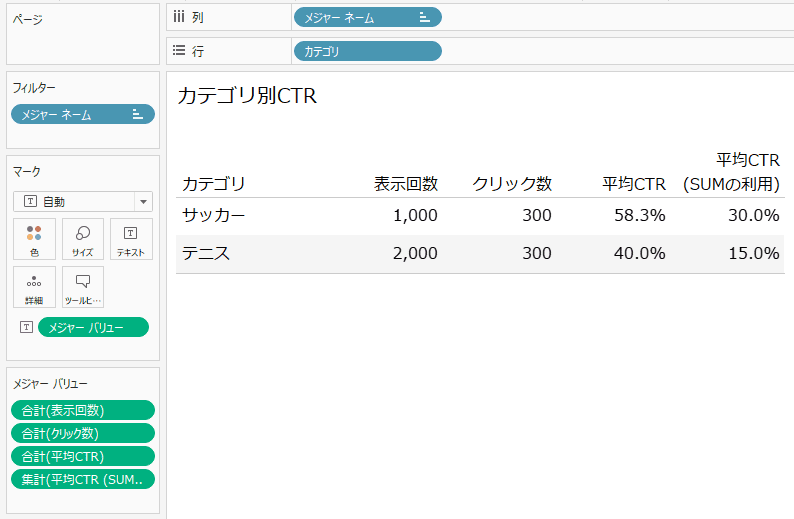Open the テキスト (Text) marks button
Viewport: 794px width, 519px height.
131,239
